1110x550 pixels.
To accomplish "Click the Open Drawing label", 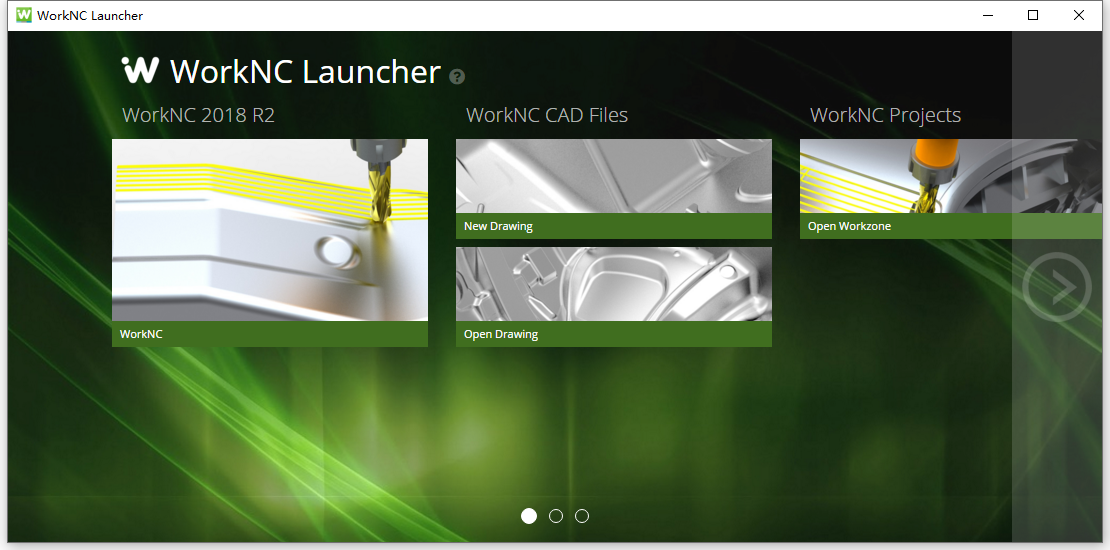I will 501,334.
